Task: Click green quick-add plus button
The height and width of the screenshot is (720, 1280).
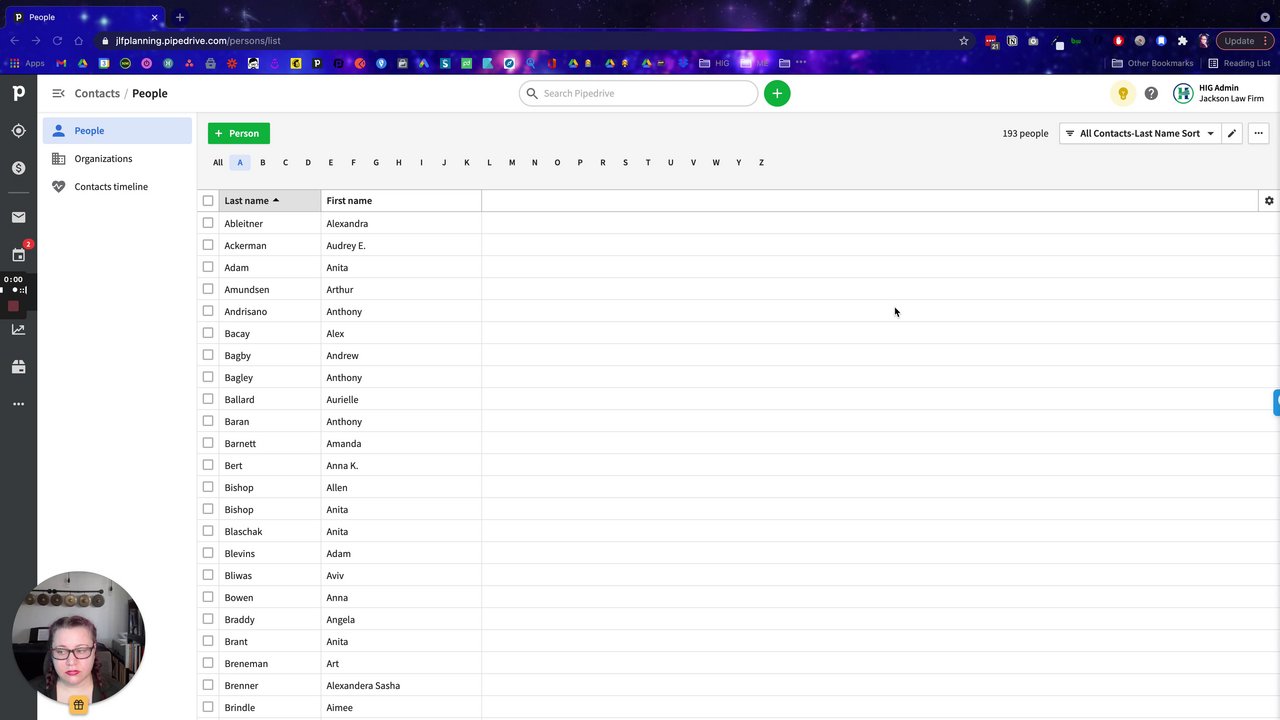Action: coord(777,93)
